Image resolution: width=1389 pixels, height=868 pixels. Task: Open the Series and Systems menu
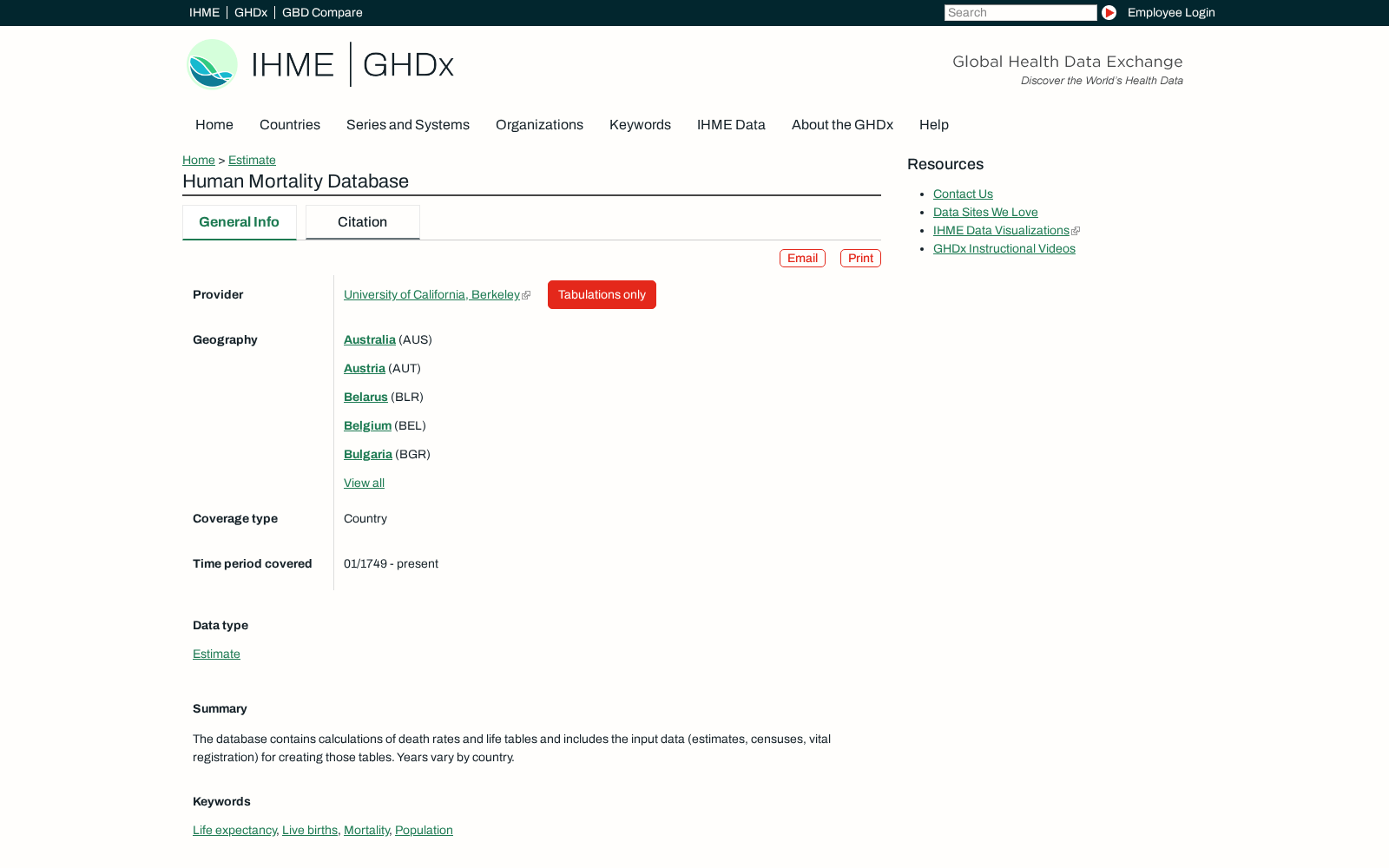click(x=408, y=125)
